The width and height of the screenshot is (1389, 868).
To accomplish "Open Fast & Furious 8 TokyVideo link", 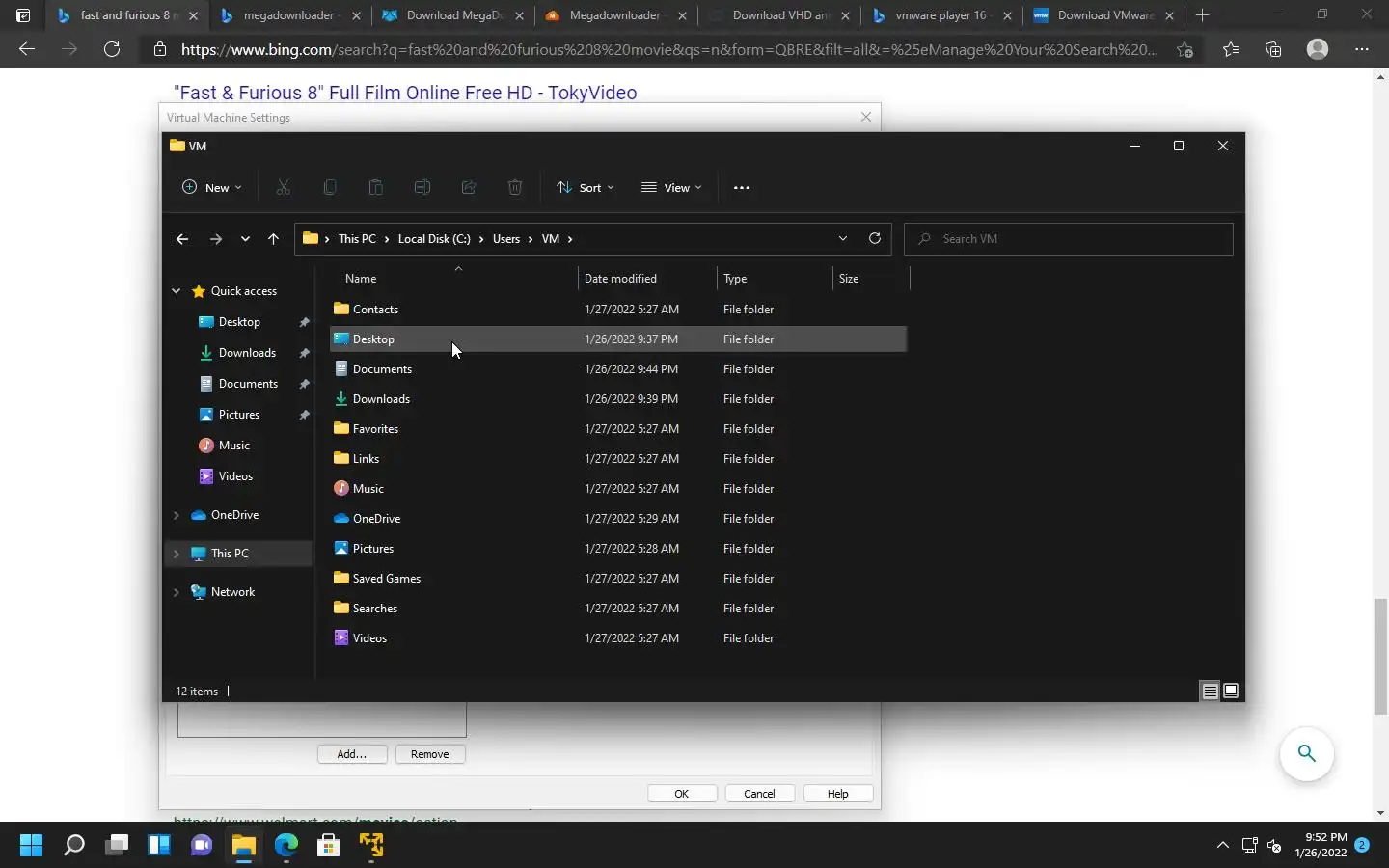I will (x=405, y=93).
